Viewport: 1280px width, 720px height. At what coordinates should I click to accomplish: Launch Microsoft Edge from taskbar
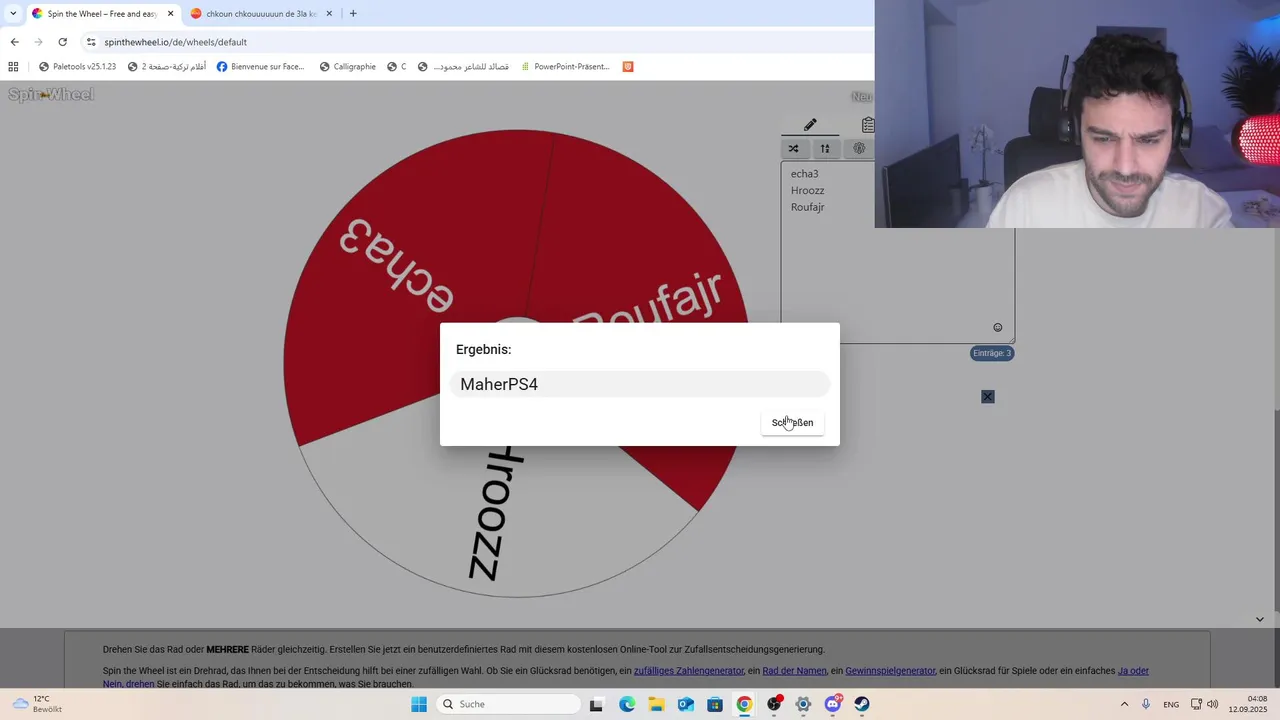click(627, 704)
